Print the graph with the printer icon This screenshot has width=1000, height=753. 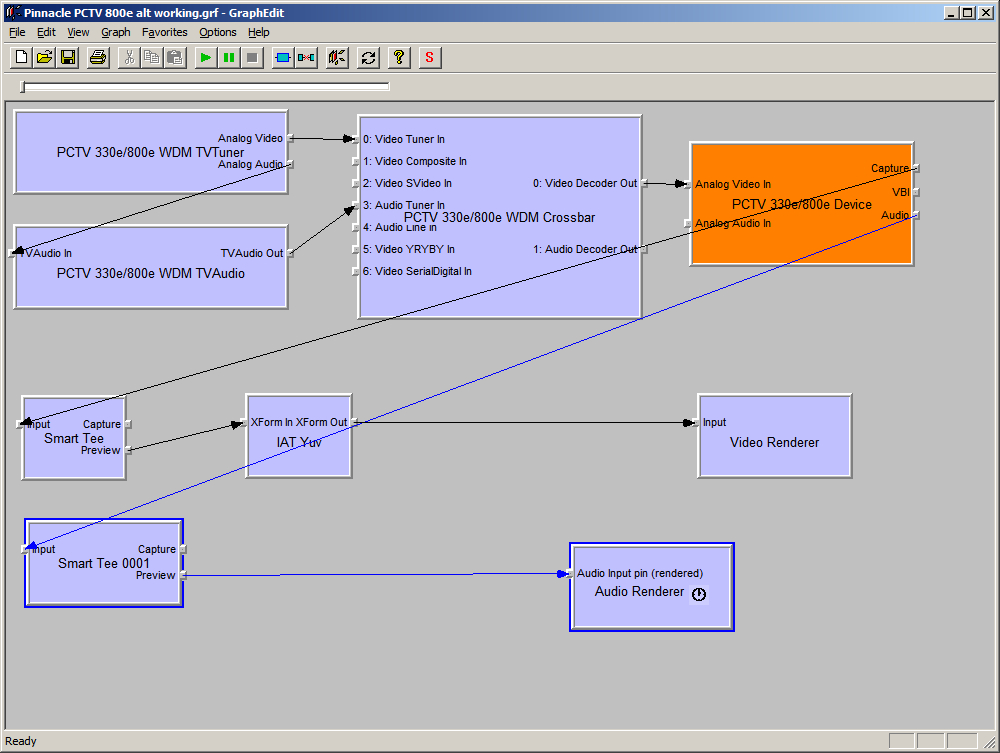pyautogui.click(x=98, y=57)
